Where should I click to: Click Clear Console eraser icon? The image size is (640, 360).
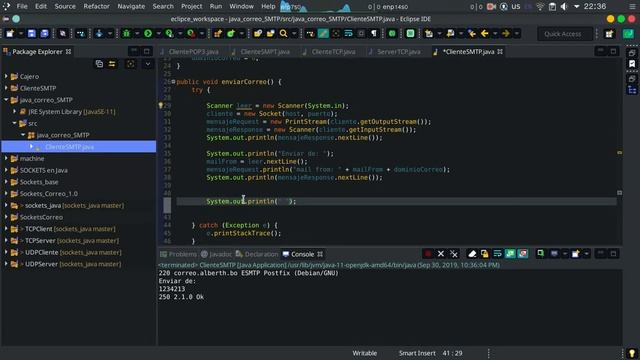[472, 254]
